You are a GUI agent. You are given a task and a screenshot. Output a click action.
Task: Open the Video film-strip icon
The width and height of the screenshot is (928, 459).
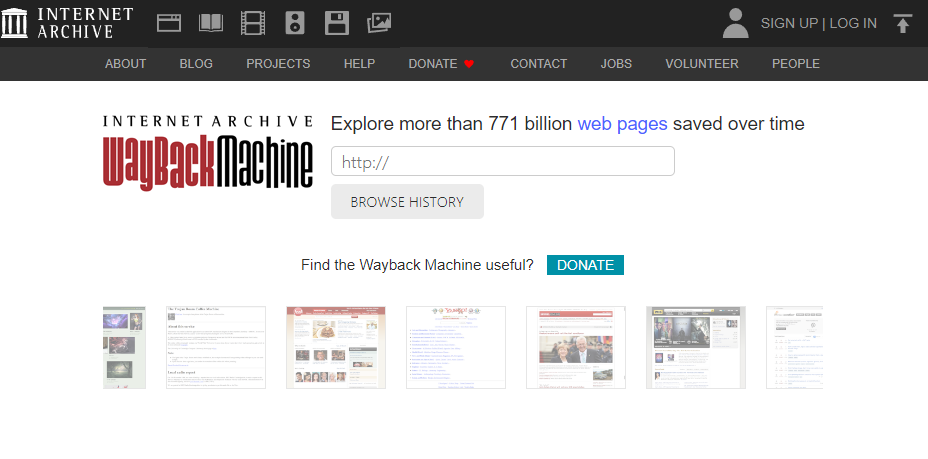(253, 23)
